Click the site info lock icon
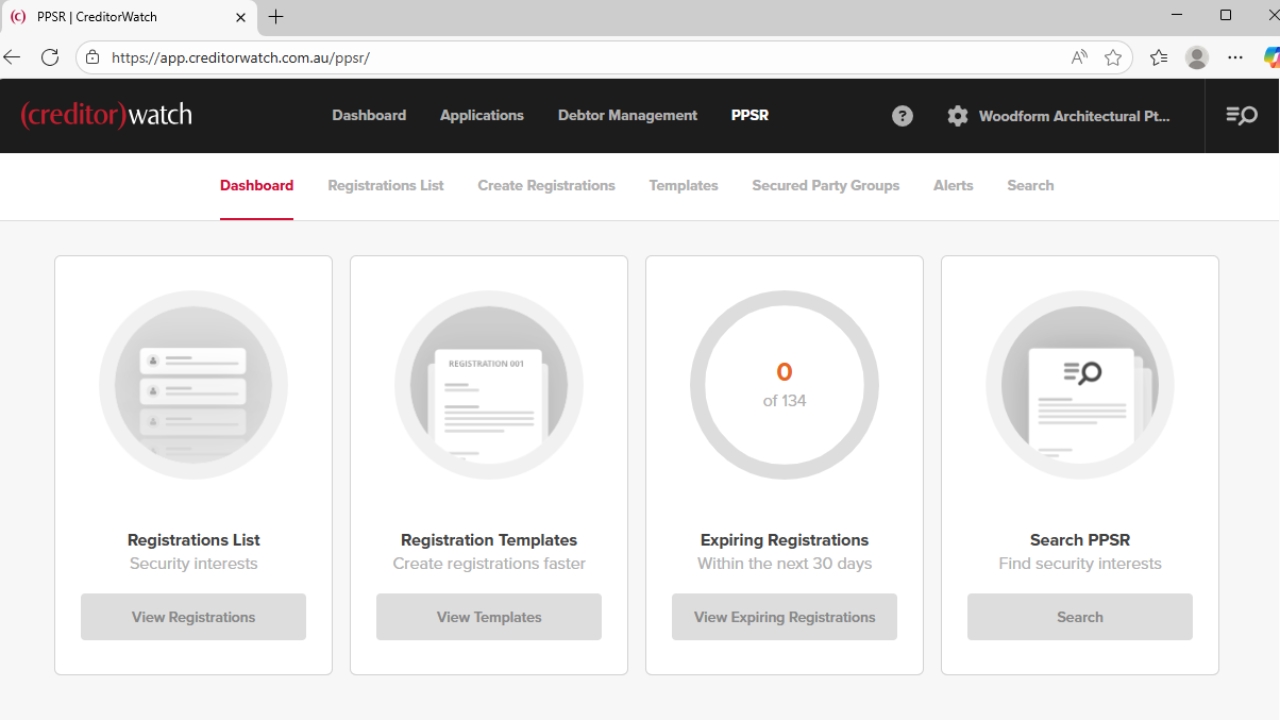Screen dimensions: 1280x720 93,57
